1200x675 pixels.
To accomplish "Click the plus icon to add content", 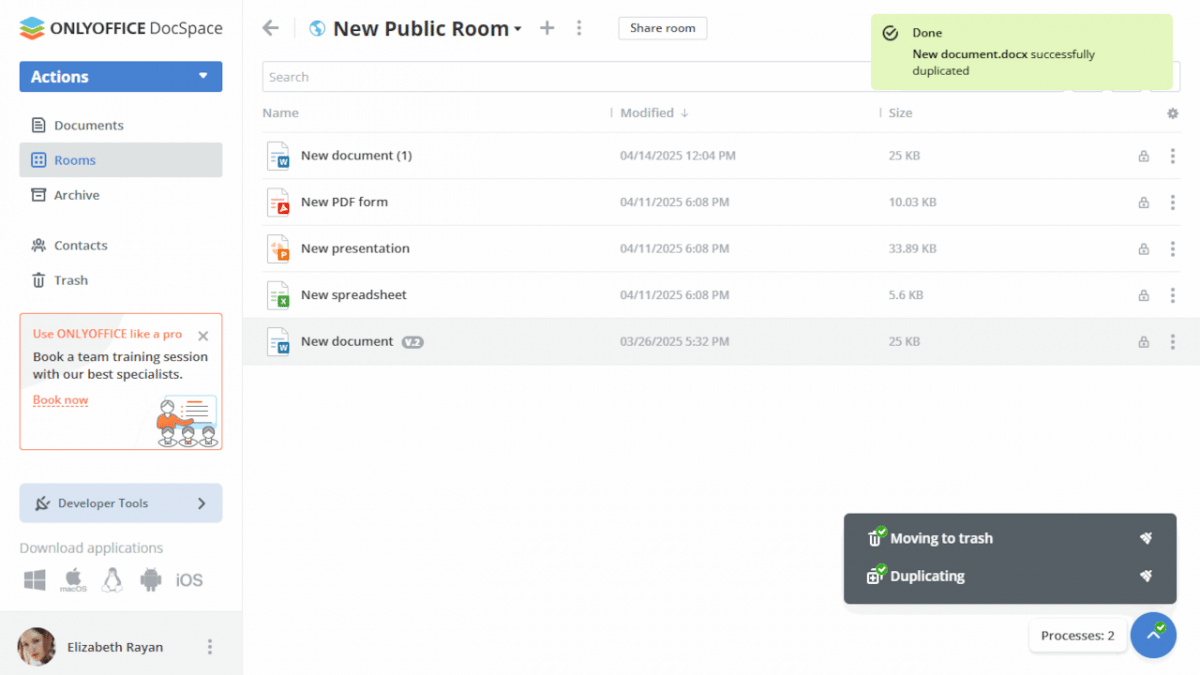I will pyautogui.click(x=547, y=28).
